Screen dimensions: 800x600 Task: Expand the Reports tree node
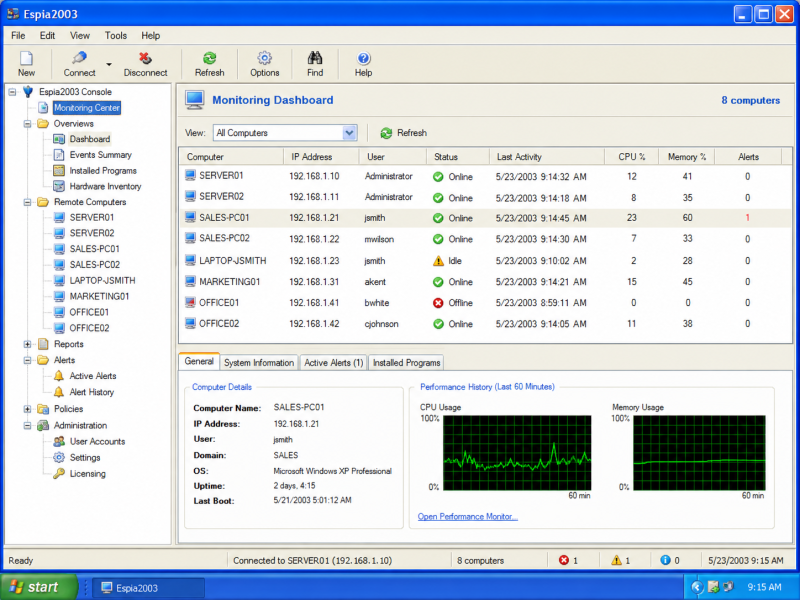point(28,344)
